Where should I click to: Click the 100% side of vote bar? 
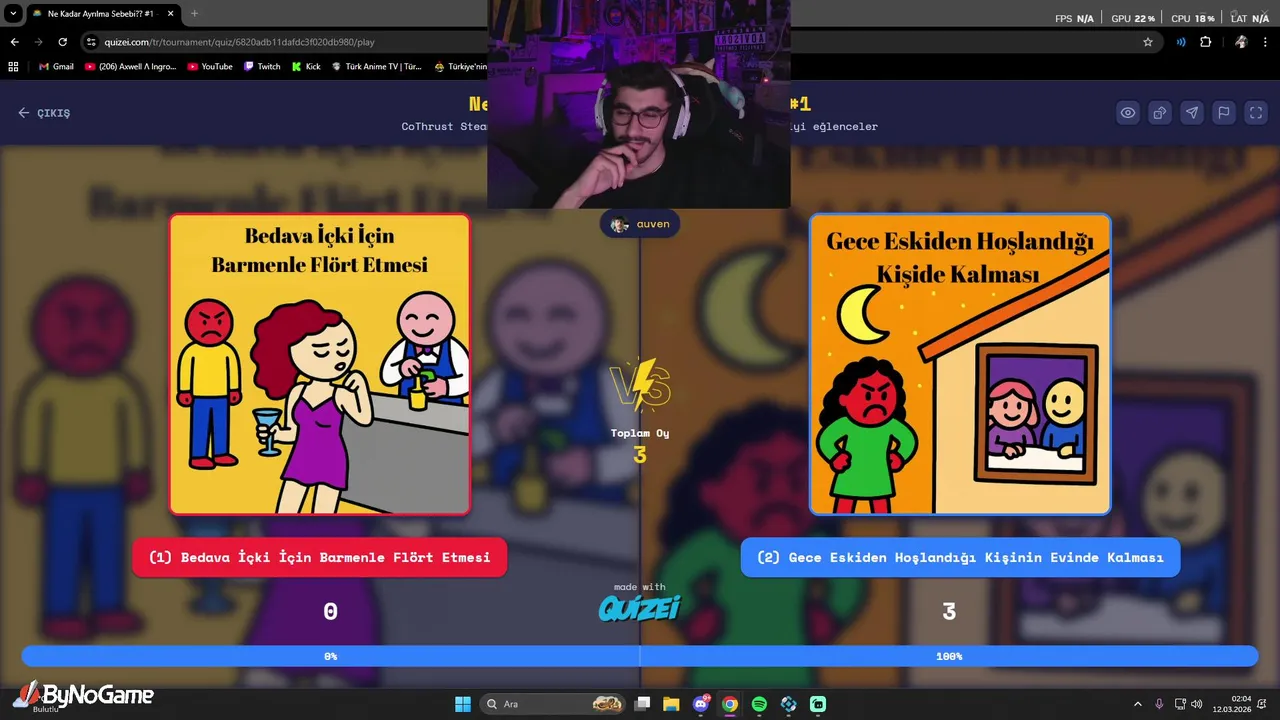949,656
